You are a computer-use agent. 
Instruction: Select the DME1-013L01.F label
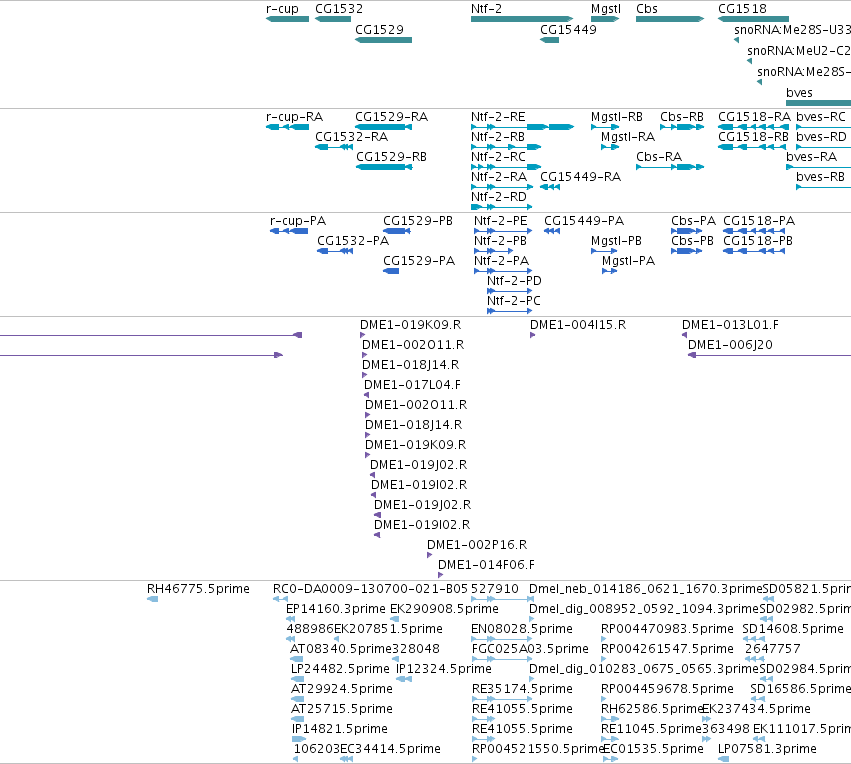pos(730,324)
